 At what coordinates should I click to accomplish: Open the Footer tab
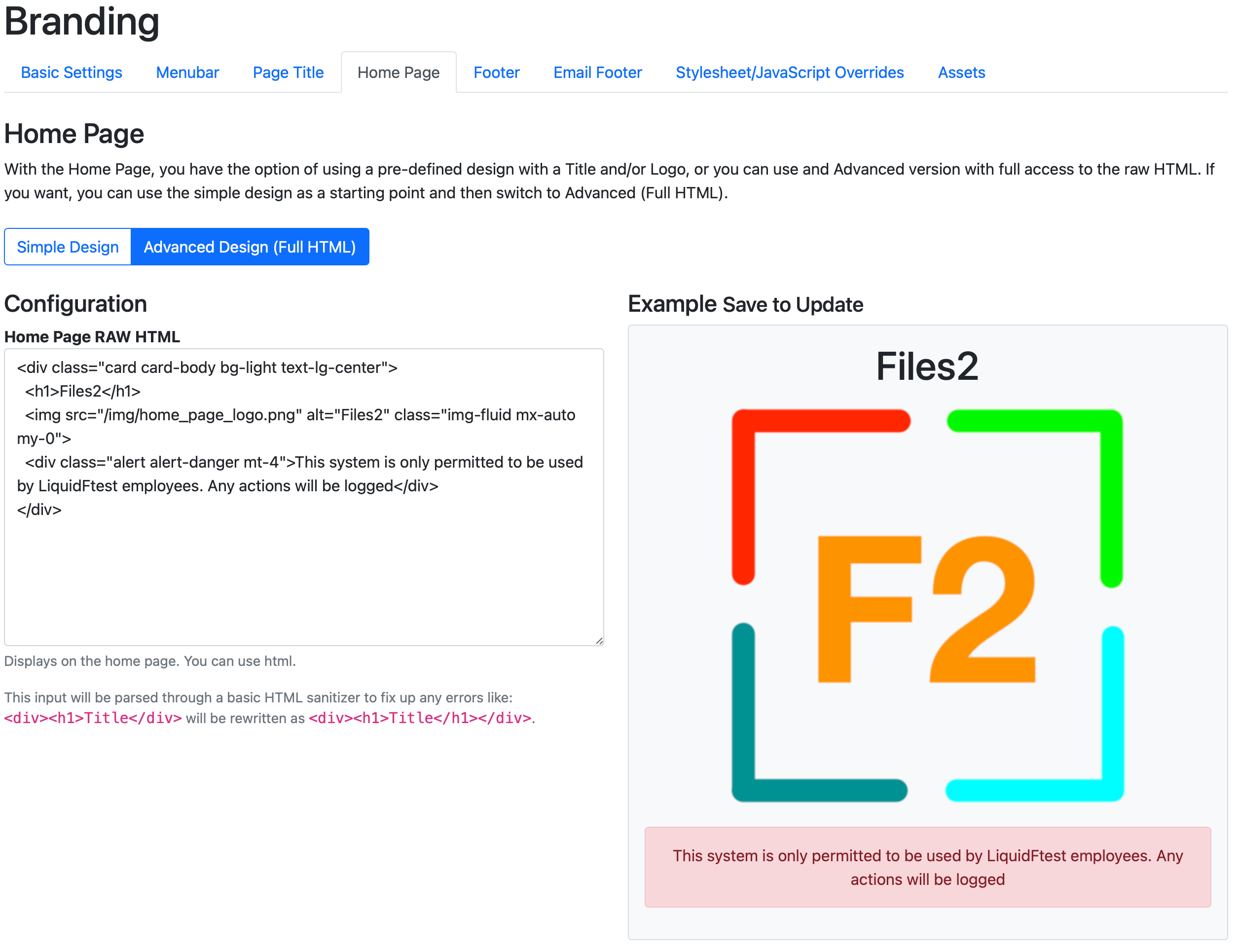(496, 73)
